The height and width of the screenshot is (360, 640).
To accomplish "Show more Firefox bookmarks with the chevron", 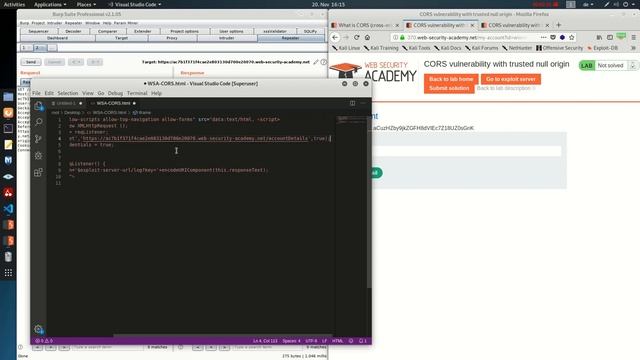I will click(633, 48).
